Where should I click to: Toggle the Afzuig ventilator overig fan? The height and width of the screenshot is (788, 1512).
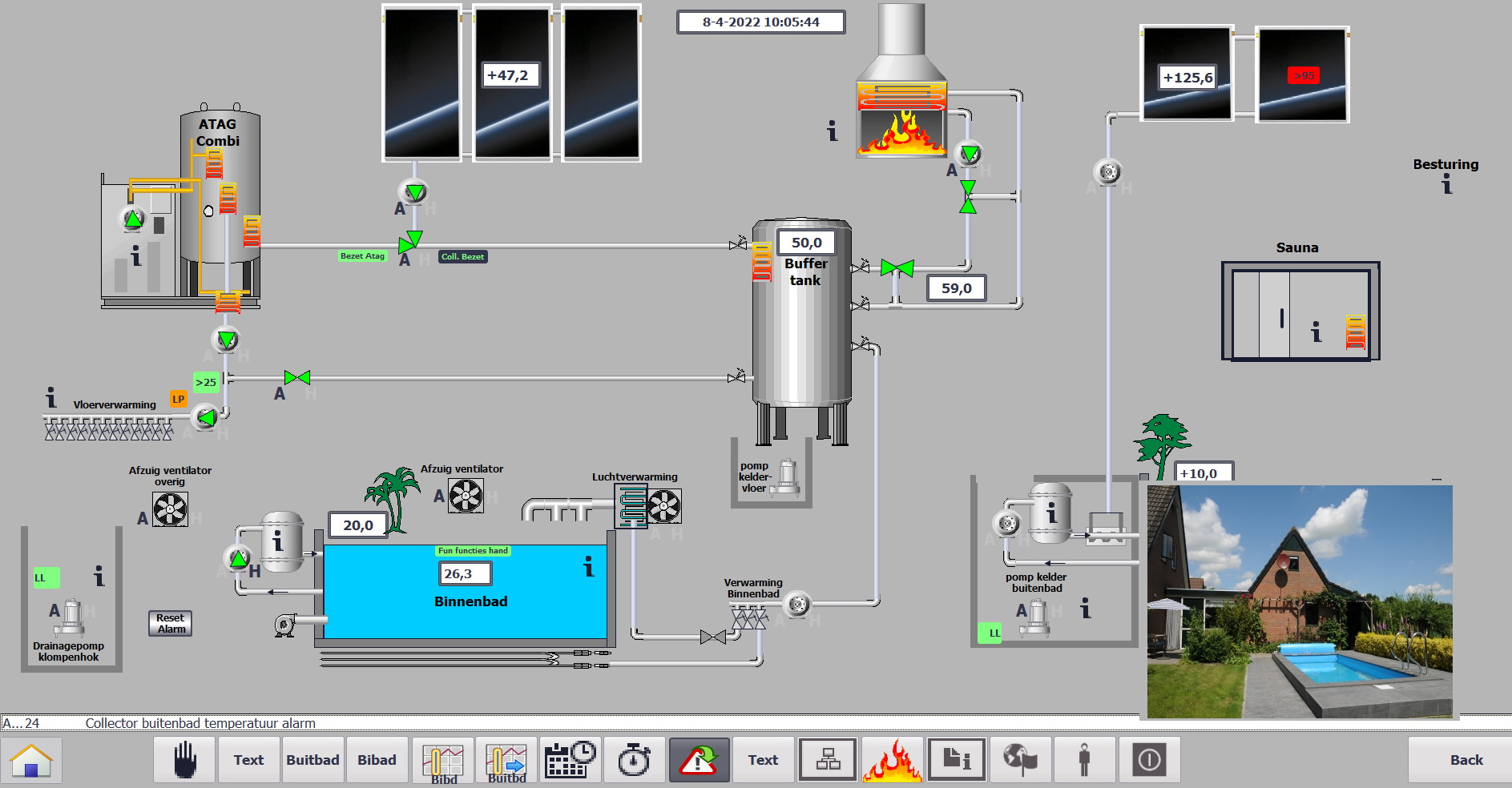pyautogui.click(x=170, y=509)
